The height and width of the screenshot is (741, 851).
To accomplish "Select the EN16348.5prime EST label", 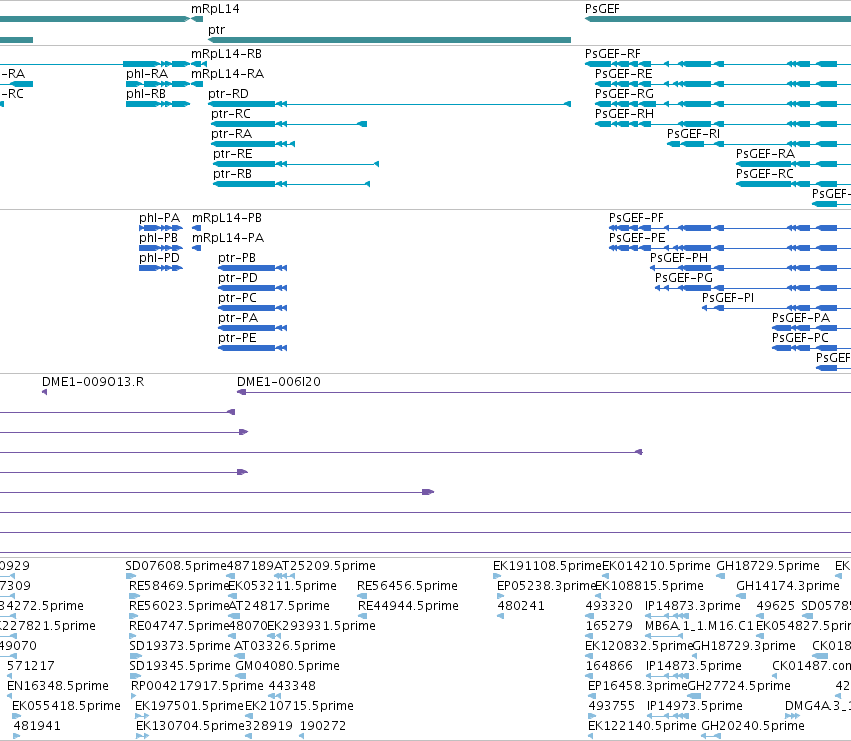I will click(58, 686).
